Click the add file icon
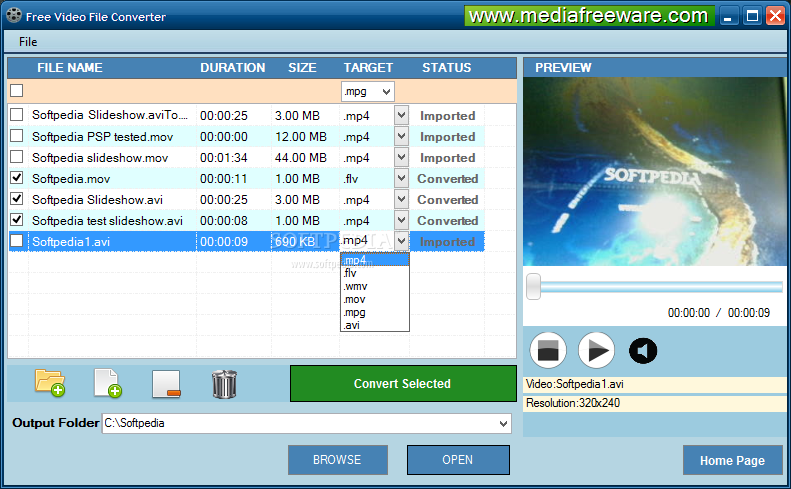Screen dimensions: 791x489 108,383
